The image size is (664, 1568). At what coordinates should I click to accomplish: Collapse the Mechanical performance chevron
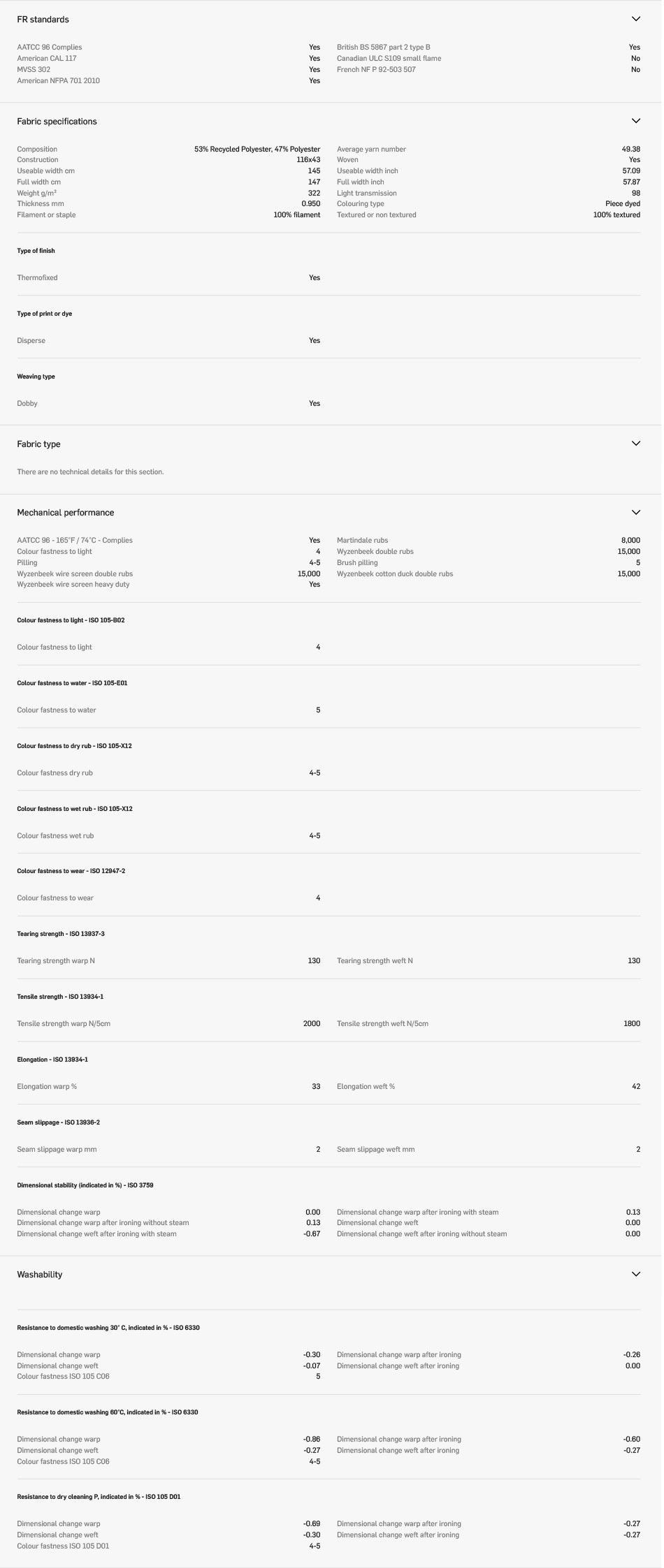click(x=635, y=512)
